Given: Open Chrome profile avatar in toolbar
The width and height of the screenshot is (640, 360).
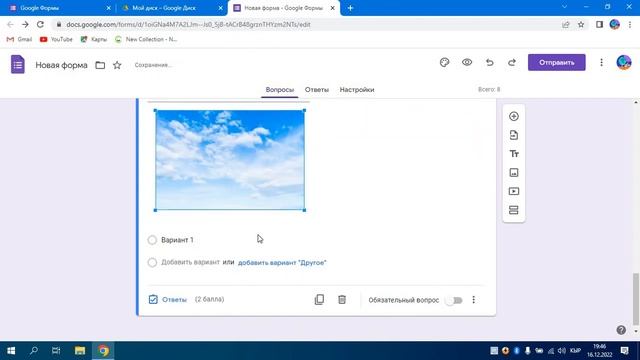Looking at the screenshot, I should (614, 24).
